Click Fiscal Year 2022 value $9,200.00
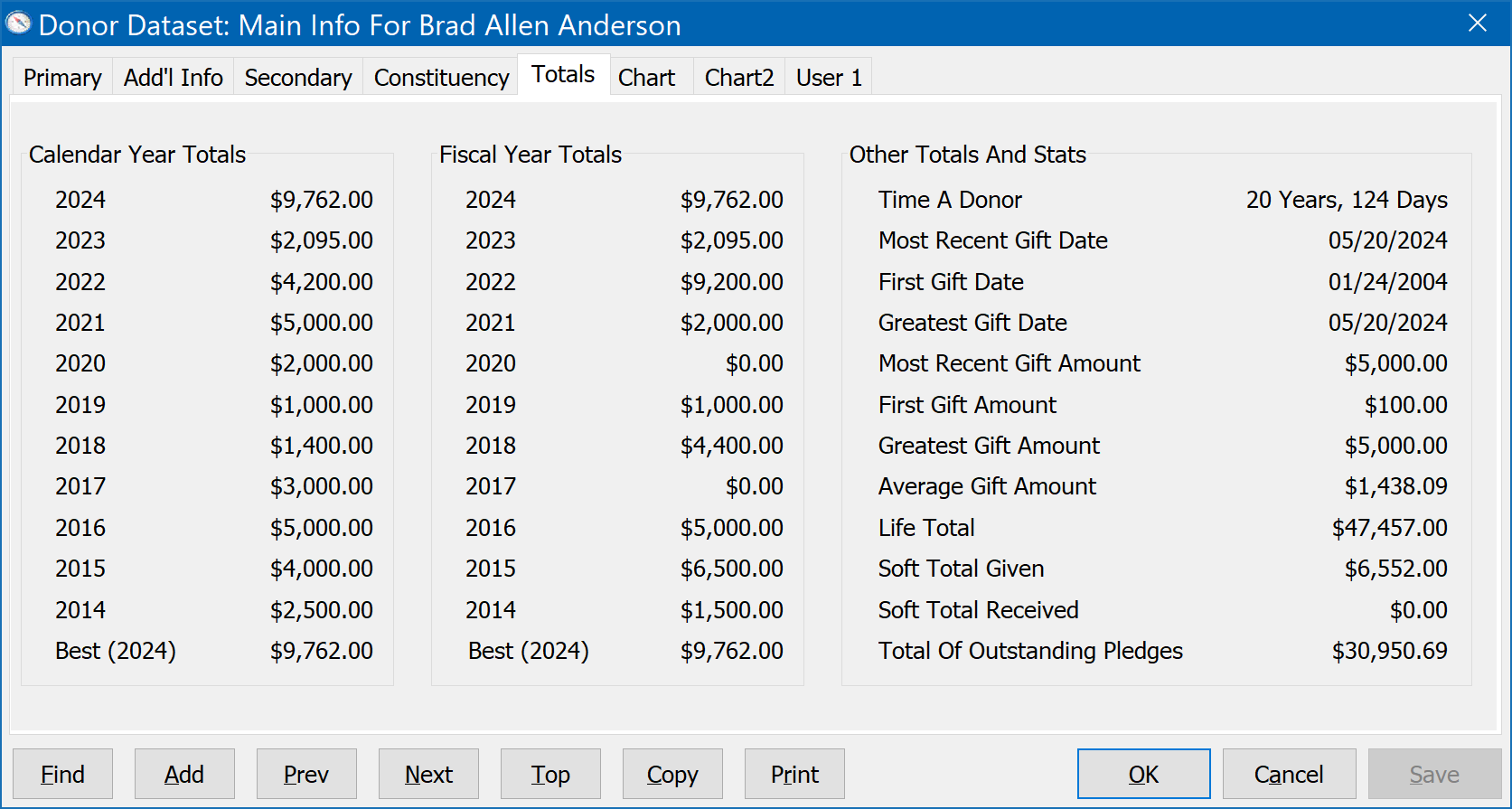The height and width of the screenshot is (809, 1512). tap(732, 282)
